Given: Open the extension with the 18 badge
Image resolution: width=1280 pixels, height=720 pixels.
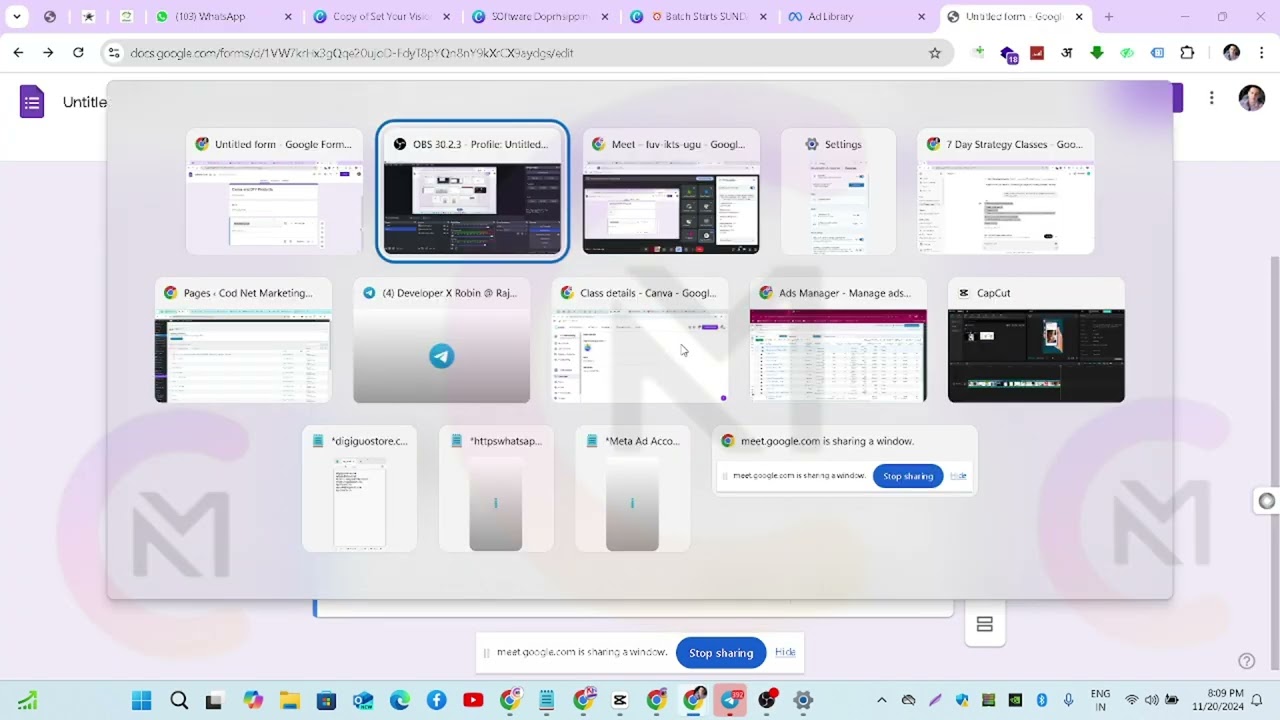Looking at the screenshot, I should [1008, 54].
